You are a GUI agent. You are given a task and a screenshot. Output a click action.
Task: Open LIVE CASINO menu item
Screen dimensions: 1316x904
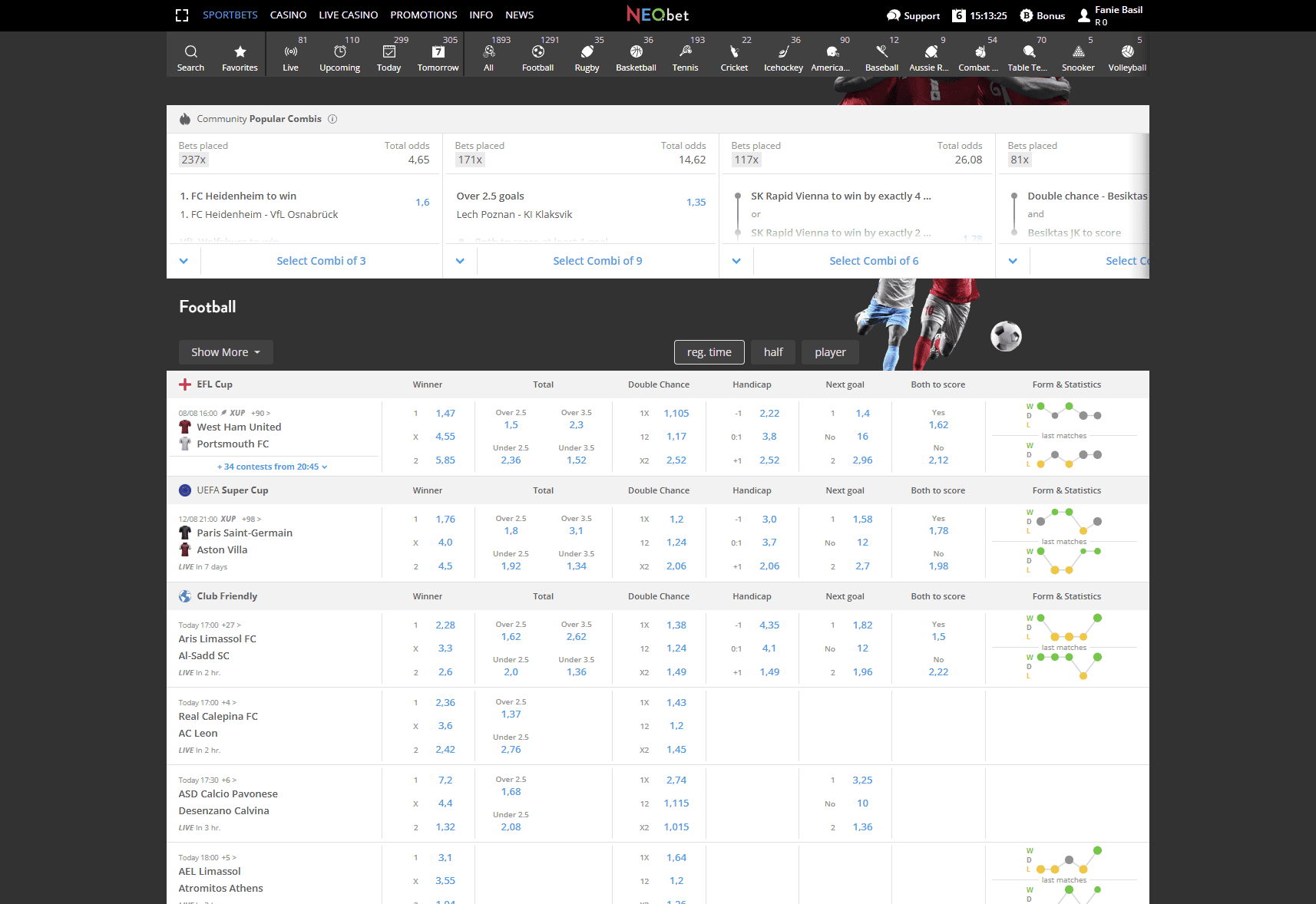(x=349, y=15)
